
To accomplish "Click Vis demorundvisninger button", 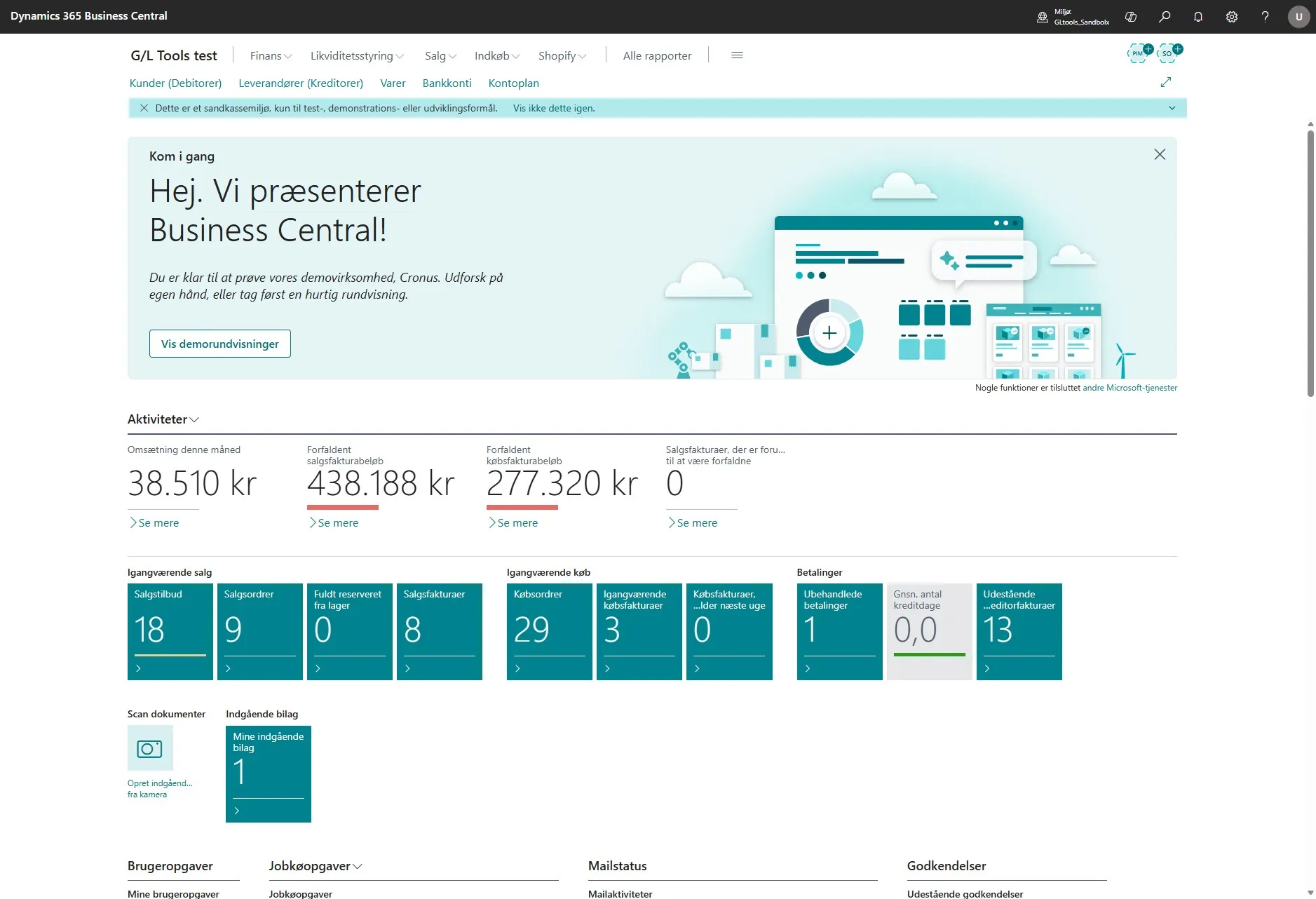I will (x=220, y=344).
